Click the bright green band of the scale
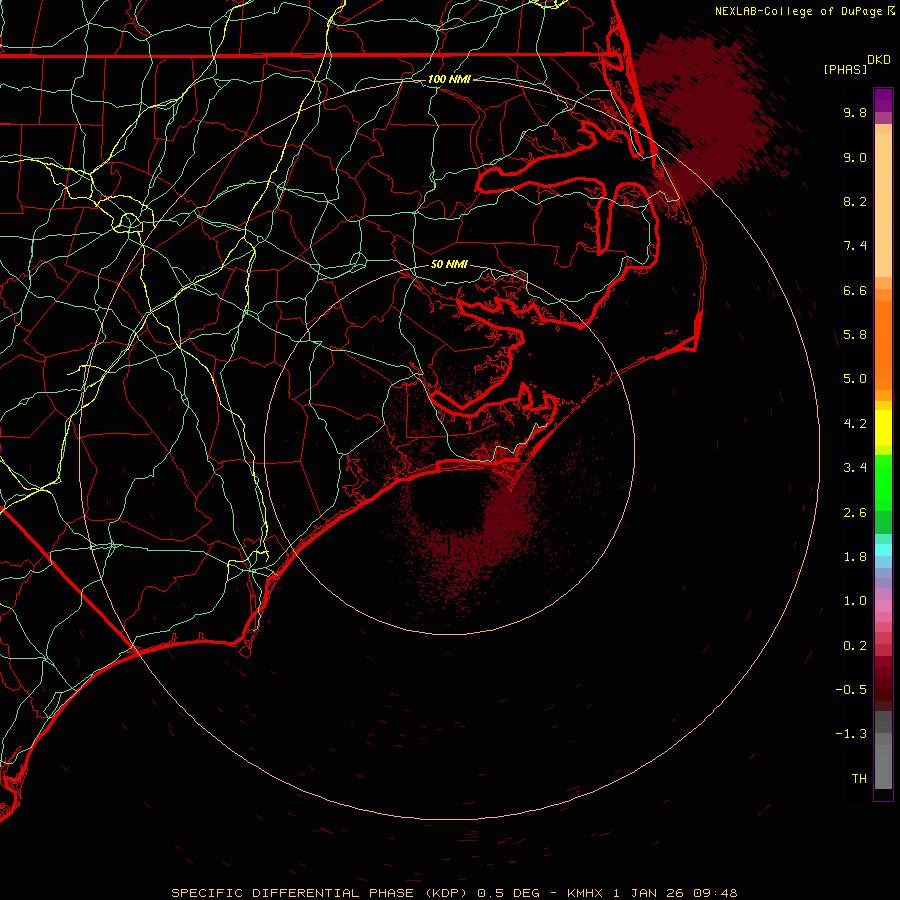This screenshot has height=900, width=900. (883, 484)
